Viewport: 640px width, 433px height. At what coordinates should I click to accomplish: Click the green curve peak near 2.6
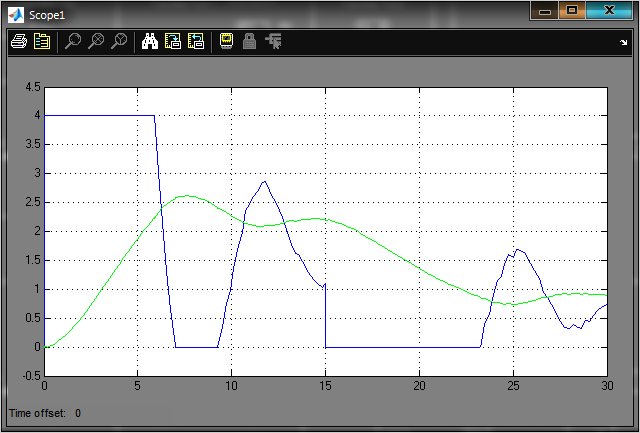(x=186, y=195)
